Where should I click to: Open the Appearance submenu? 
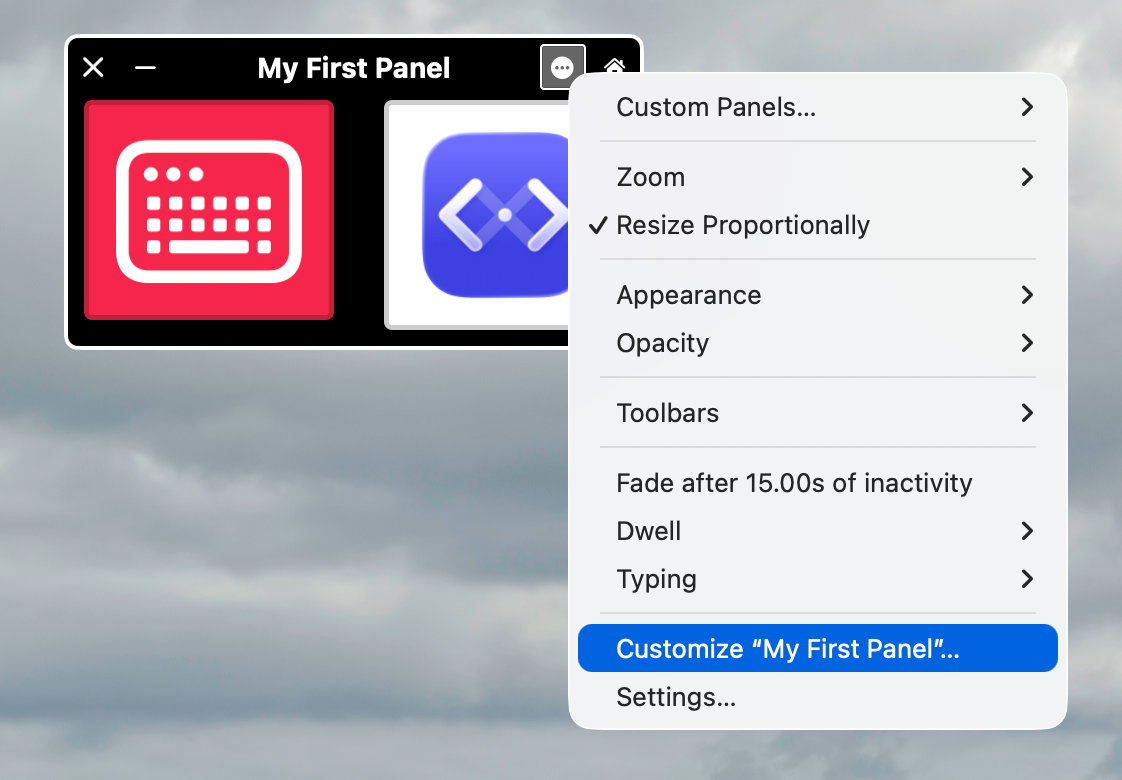688,295
